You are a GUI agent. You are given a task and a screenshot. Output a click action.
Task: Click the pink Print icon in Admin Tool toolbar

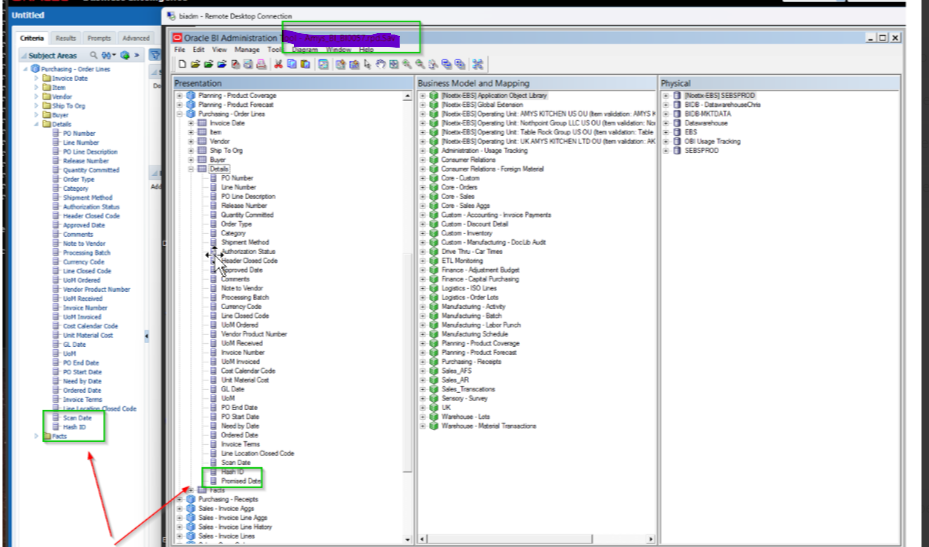coord(261,64)
